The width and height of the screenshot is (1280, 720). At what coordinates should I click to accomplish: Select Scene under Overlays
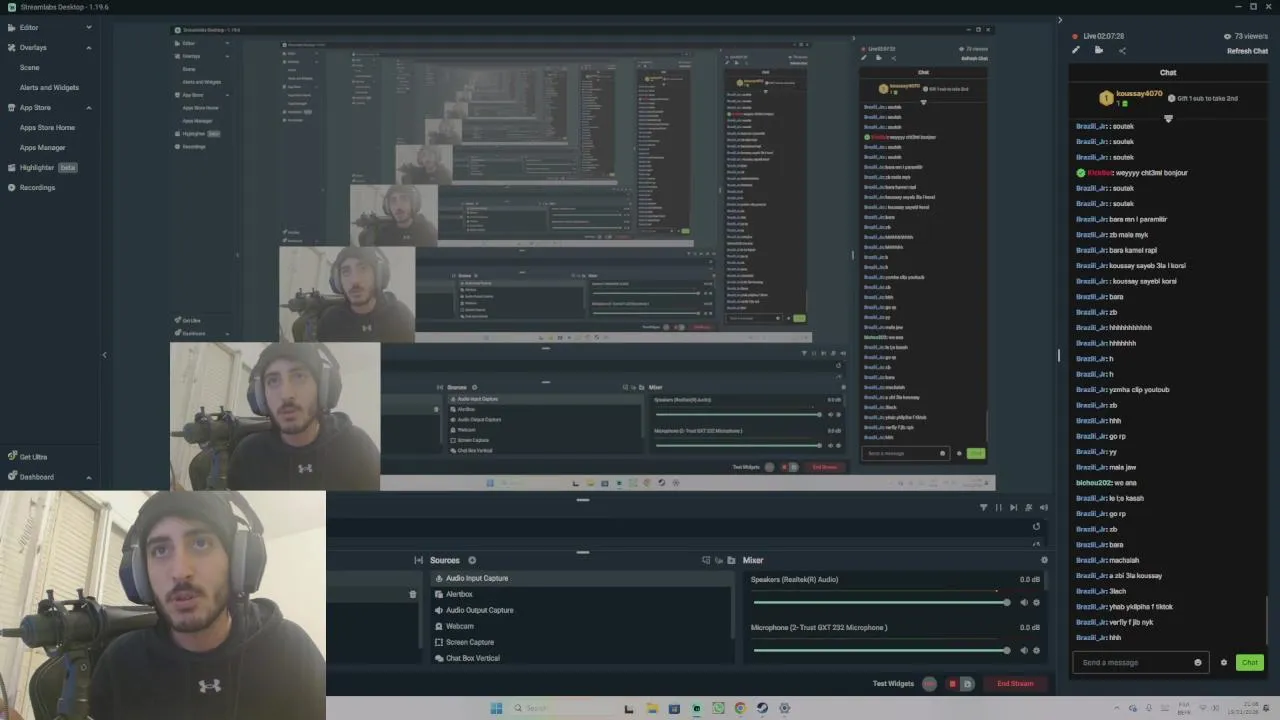(30, 67)
